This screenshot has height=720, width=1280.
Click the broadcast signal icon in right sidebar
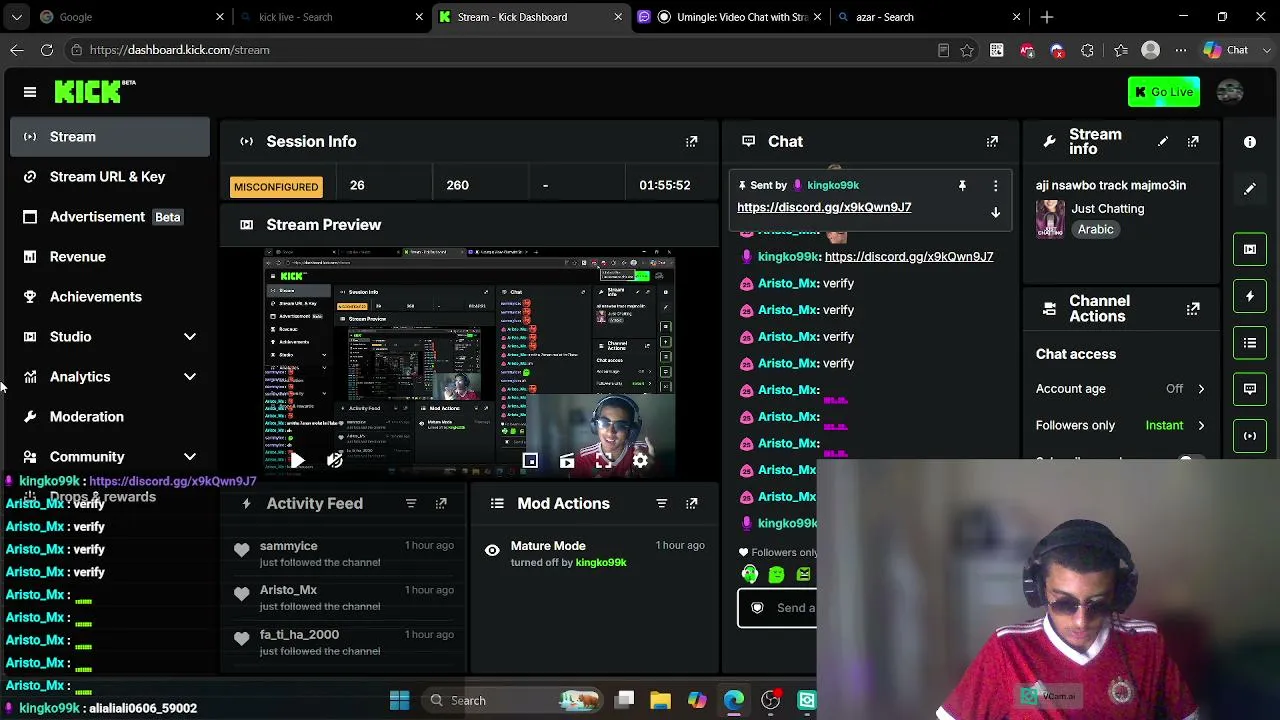tap(1250, 436)
